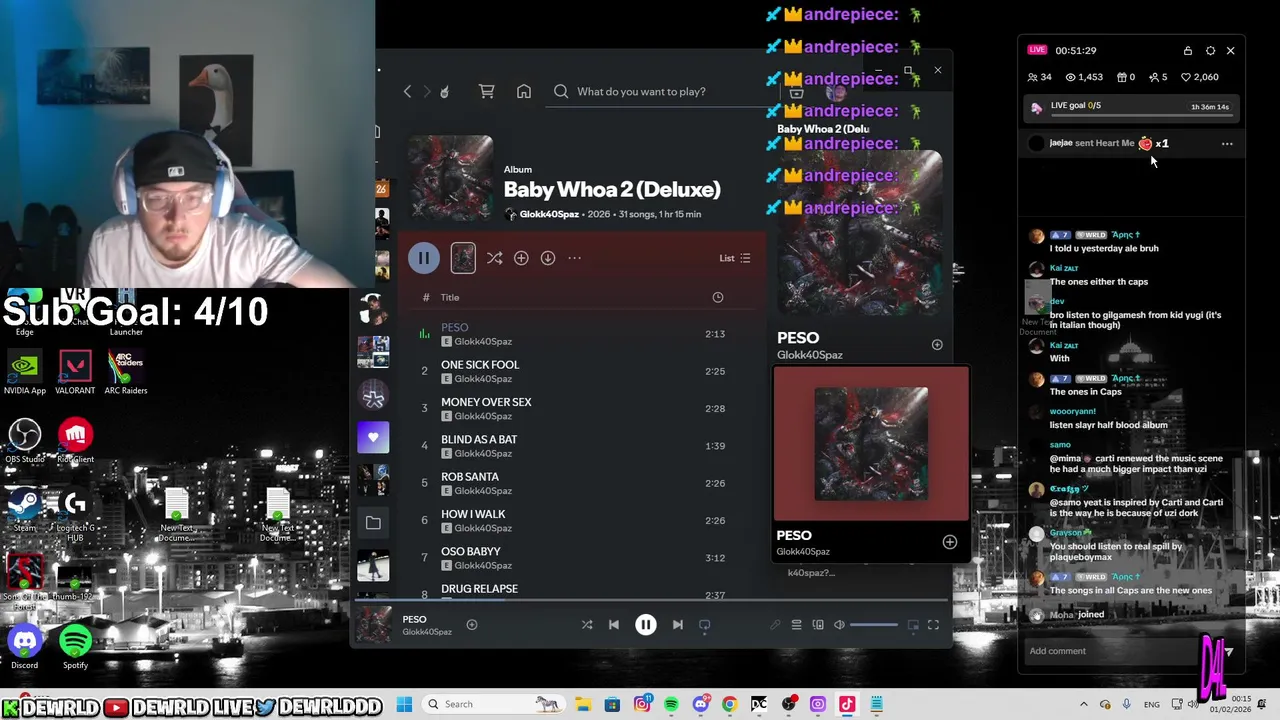Viewport: 1280px width, 720px height.
Task: Open File Explorer from the taskbar
Action: click(583, 704)
